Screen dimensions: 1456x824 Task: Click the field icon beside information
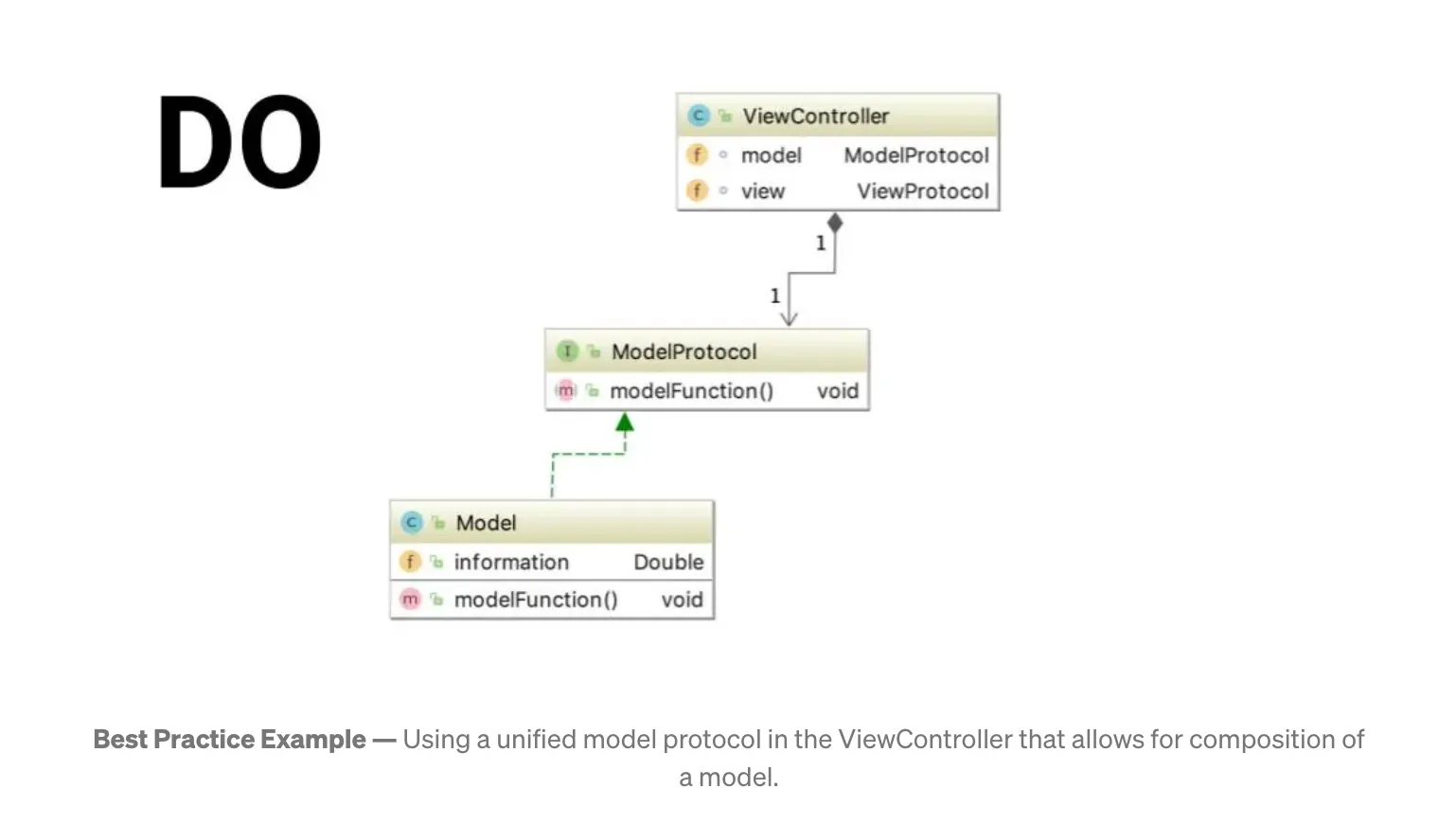(x=410, y=562)
